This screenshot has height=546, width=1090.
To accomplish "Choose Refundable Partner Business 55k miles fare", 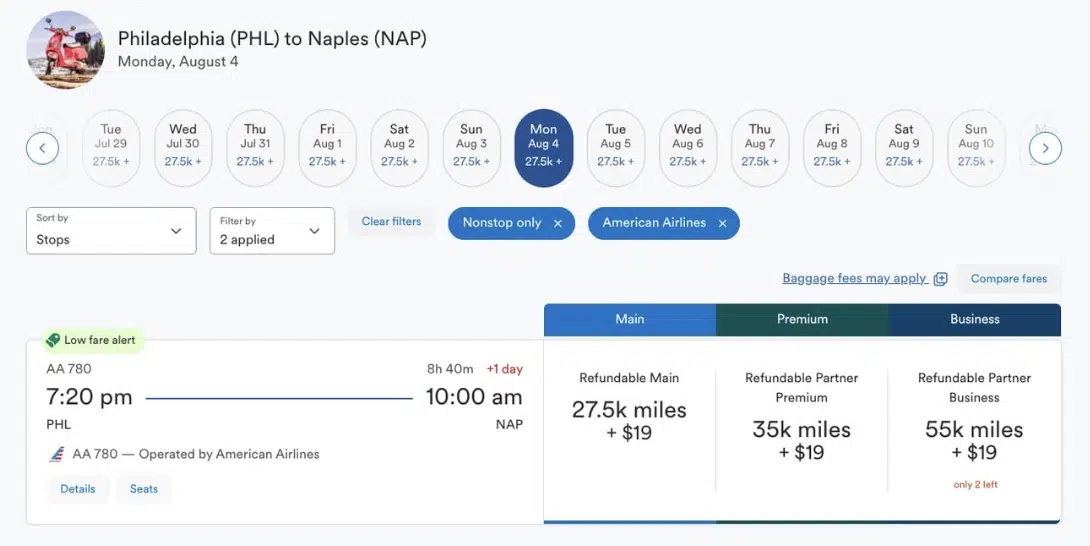I will (974, 430).
